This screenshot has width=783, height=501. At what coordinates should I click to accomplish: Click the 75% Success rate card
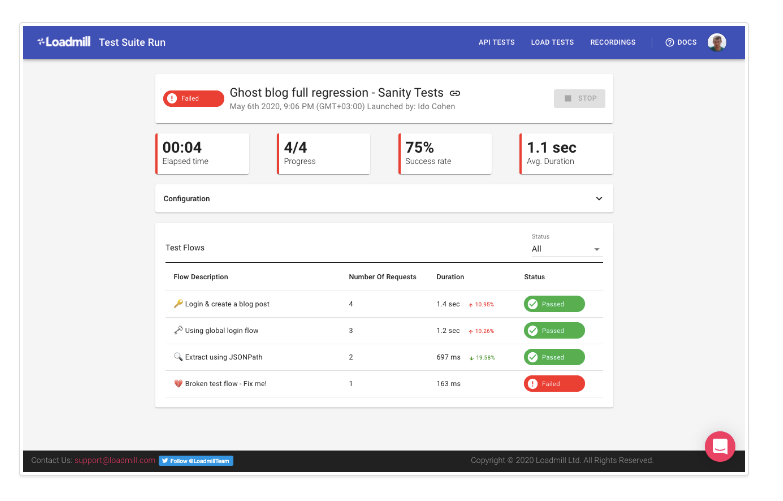point(445,154)
